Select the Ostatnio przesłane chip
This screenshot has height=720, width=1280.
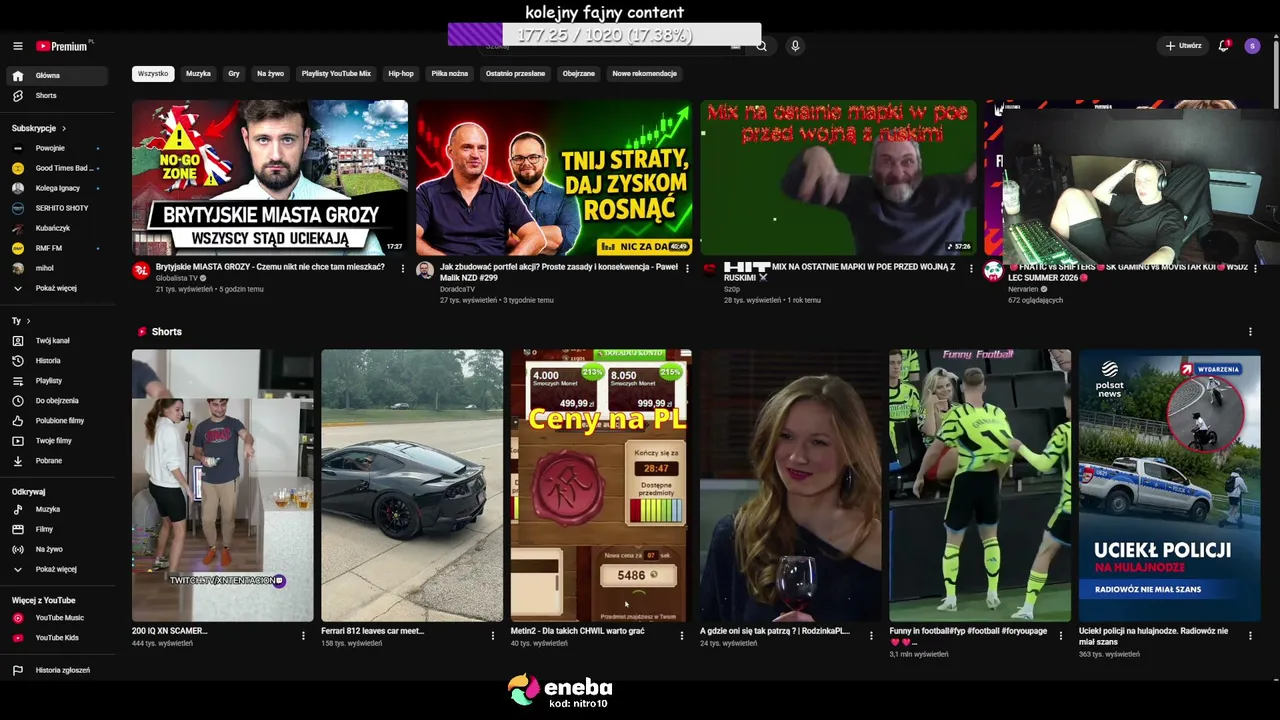tap(515, 74)
